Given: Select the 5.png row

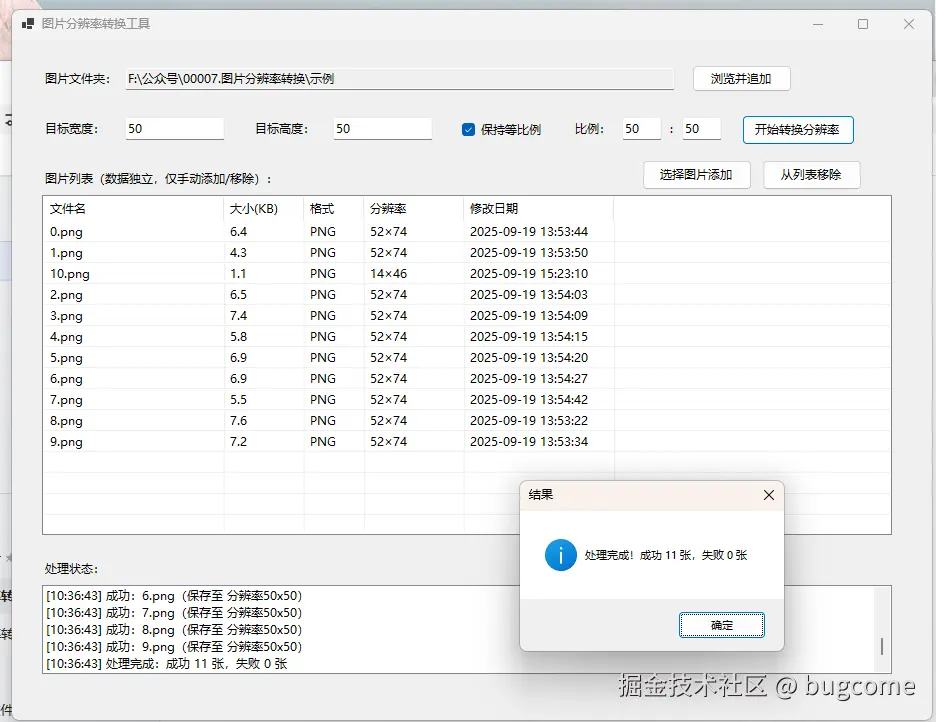Looking at the screenshot, I should tap(467, 357).
